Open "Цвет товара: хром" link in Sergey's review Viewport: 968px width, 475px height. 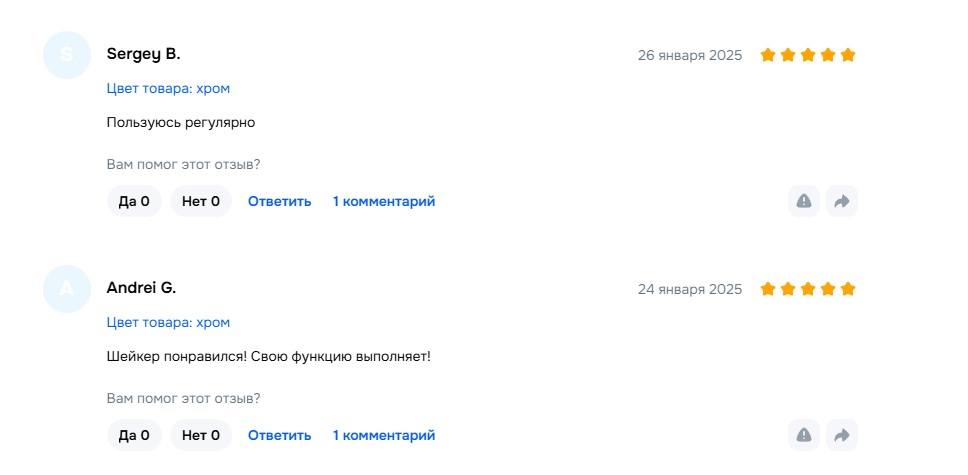168,88
